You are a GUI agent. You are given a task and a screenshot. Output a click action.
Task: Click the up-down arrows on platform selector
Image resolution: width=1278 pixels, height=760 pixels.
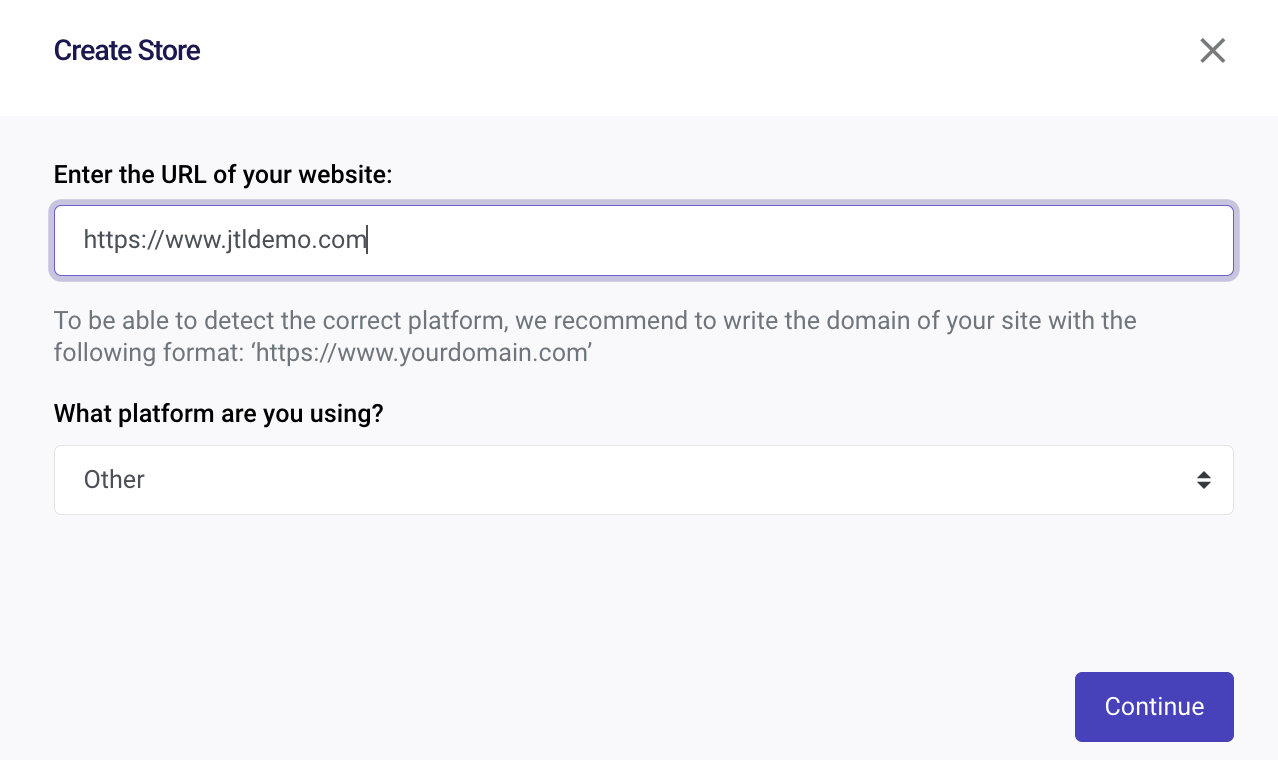pos(1204,480)
